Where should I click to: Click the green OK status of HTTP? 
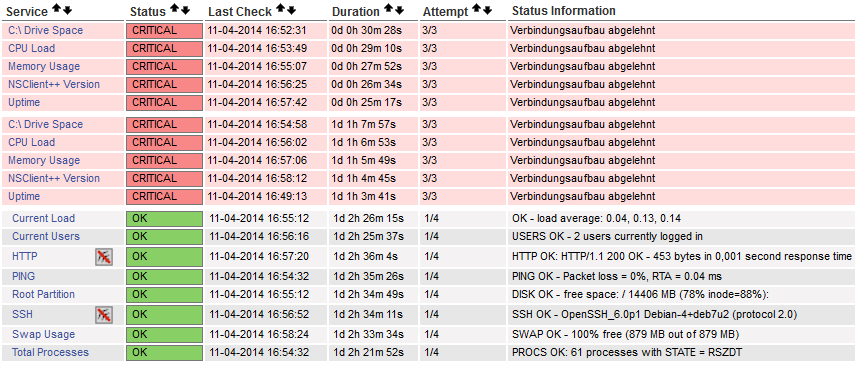164,256
